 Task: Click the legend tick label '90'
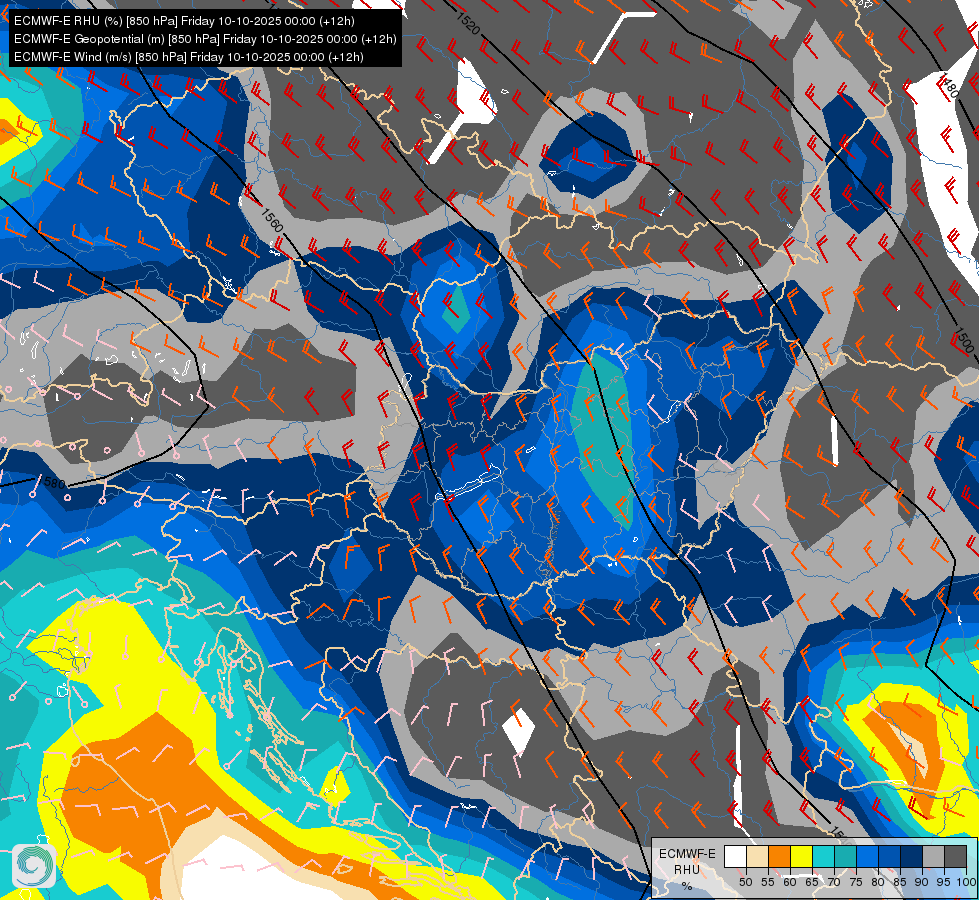point(922,883)
